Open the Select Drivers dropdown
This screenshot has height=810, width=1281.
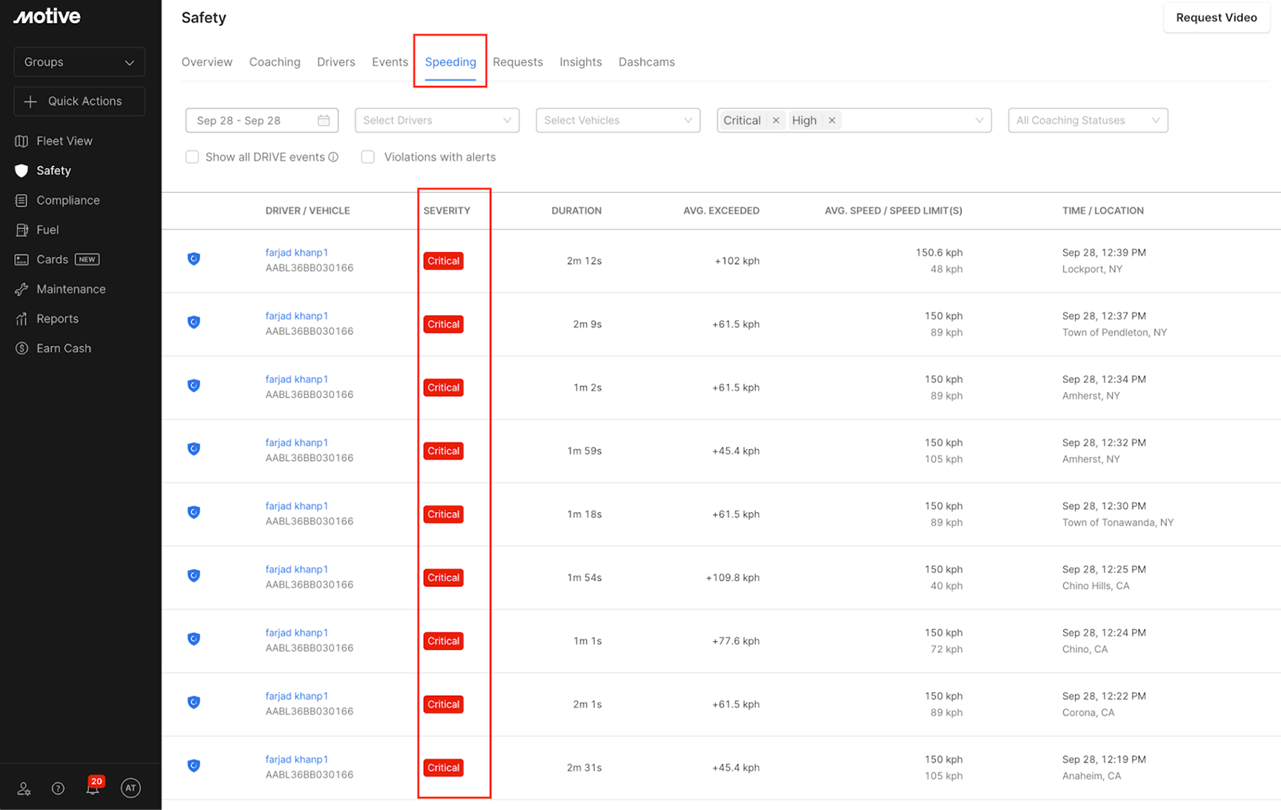(437, 121)
